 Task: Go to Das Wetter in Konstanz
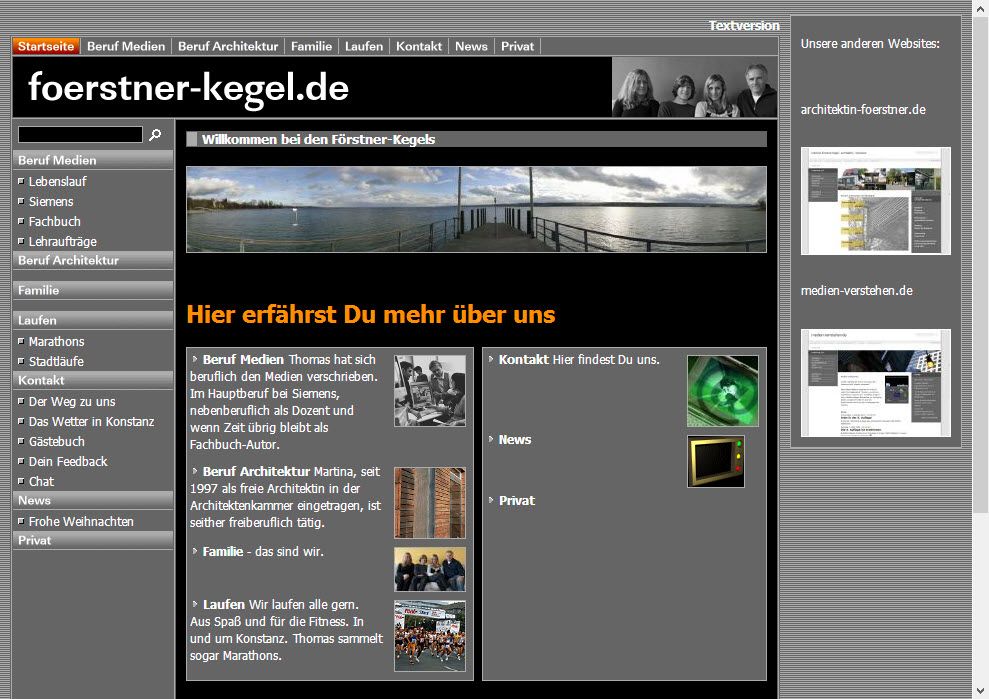tap(91, 421)
